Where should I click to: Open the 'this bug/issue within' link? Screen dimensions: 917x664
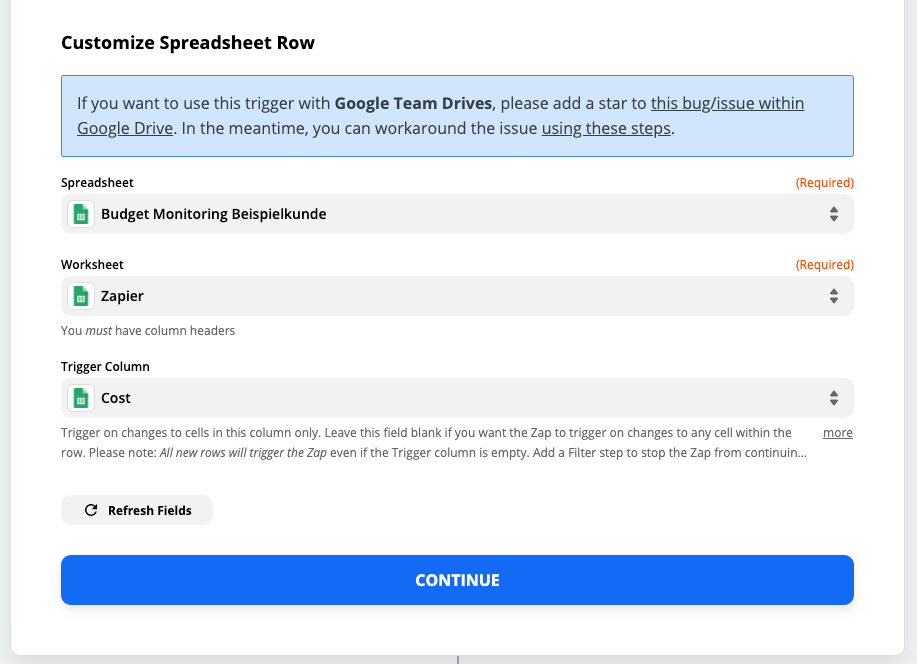point(728,104)
